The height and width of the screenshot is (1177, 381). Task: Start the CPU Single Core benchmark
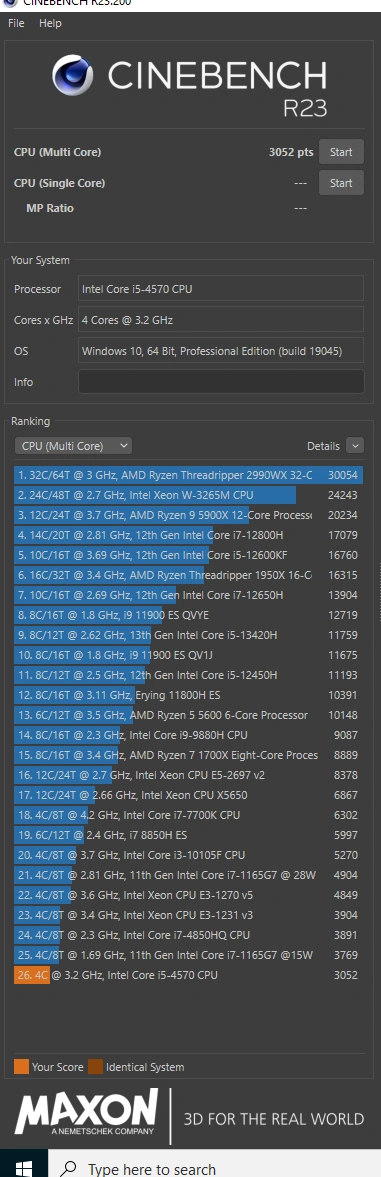click(341, 182)
